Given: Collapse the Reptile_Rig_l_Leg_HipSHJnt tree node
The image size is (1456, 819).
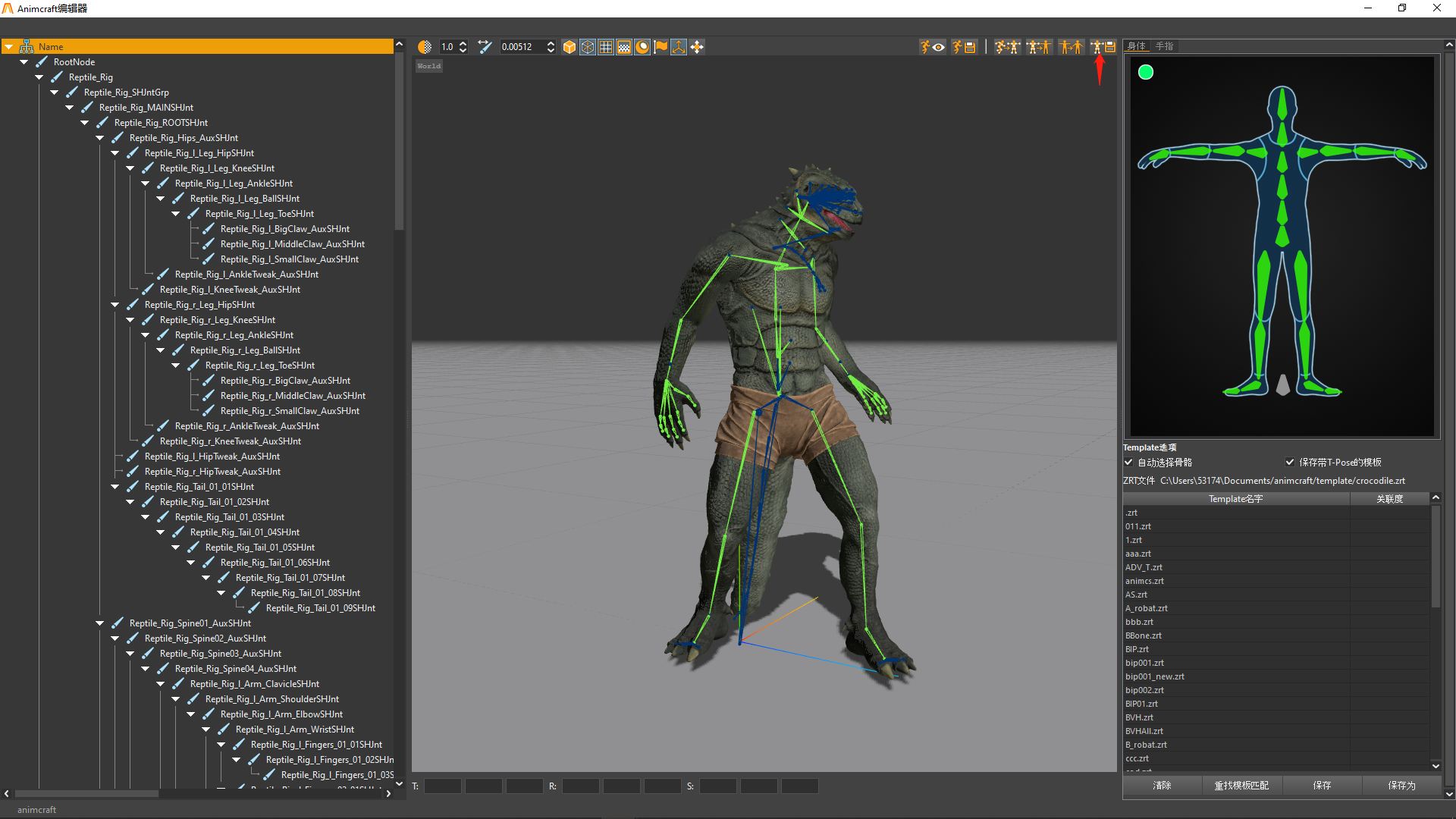Looking at the screenshot, I should (x=115, y=153).
